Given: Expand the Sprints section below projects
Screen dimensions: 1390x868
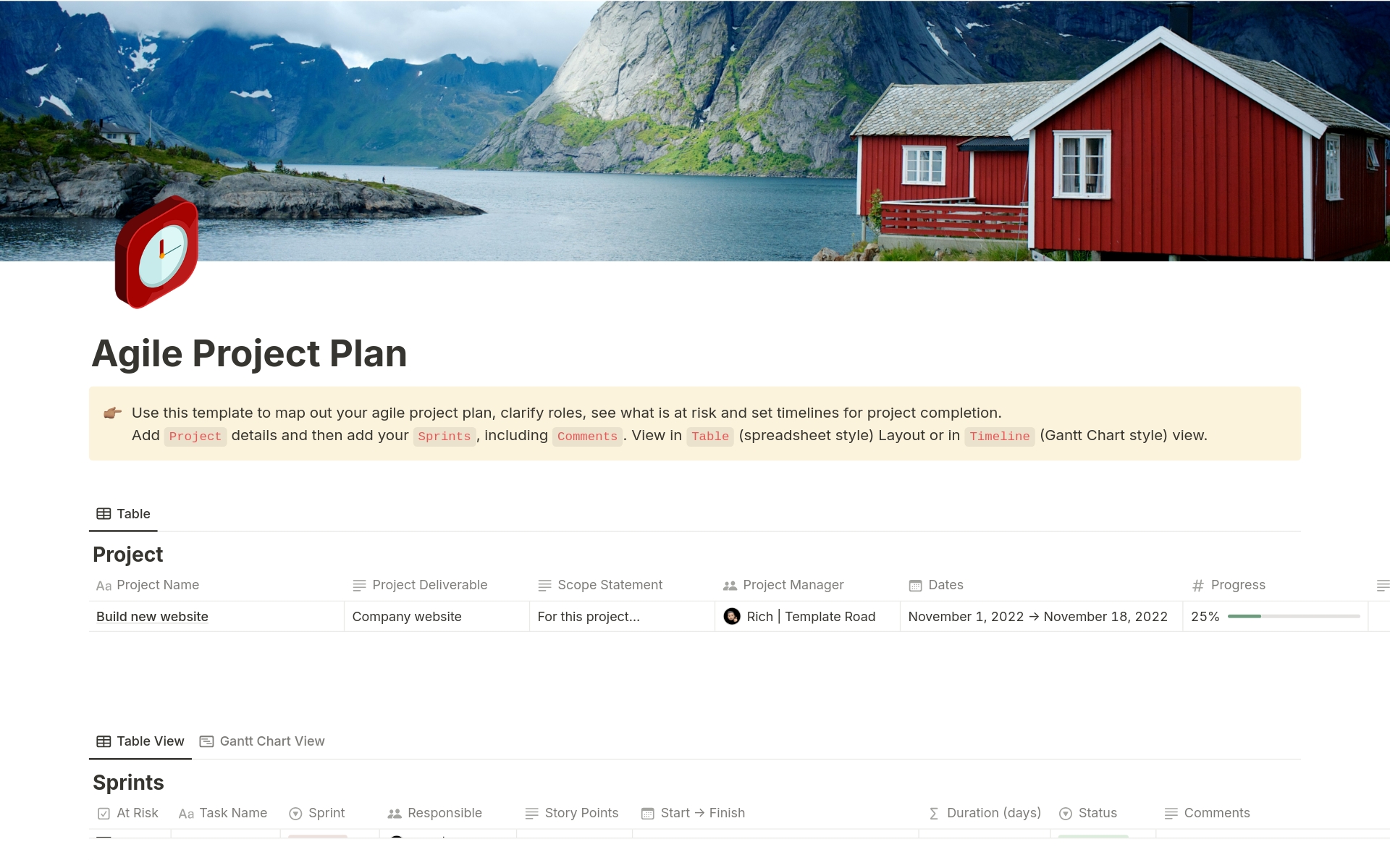Looking at the screenshot, I should click(x=128, y=782).
